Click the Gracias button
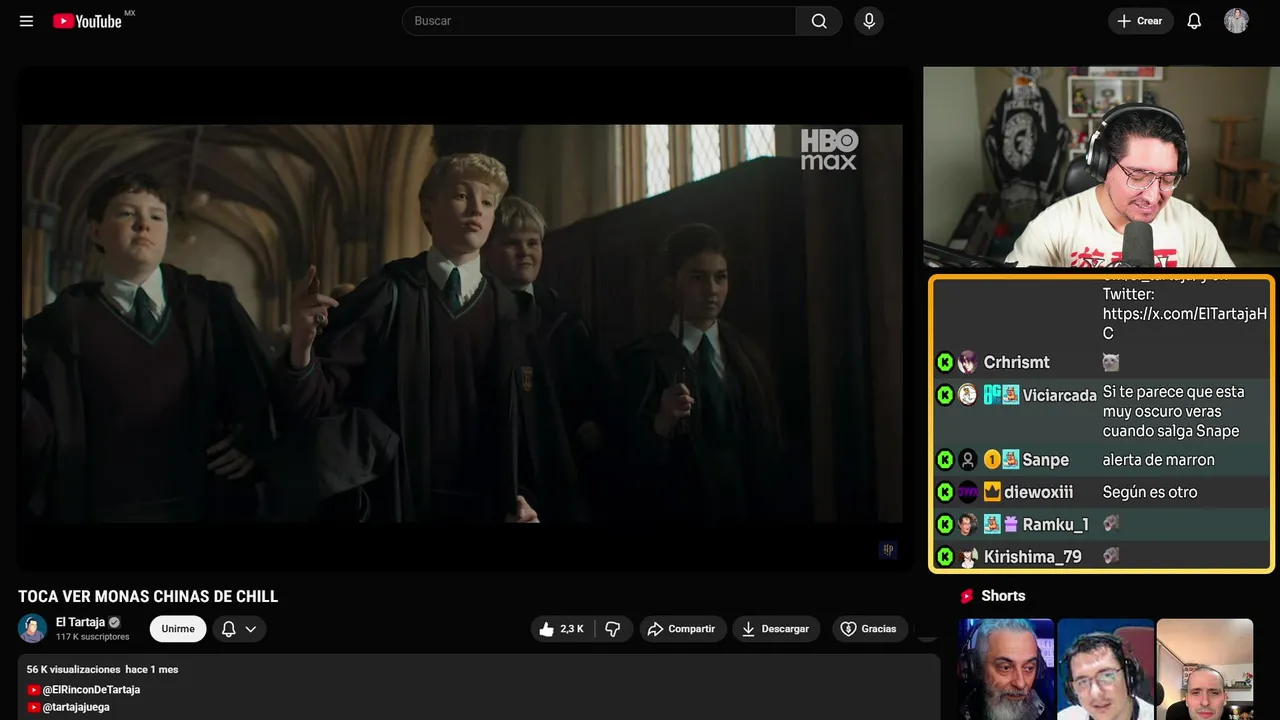This screenshot has height=720, width=1280. [868, 629]
